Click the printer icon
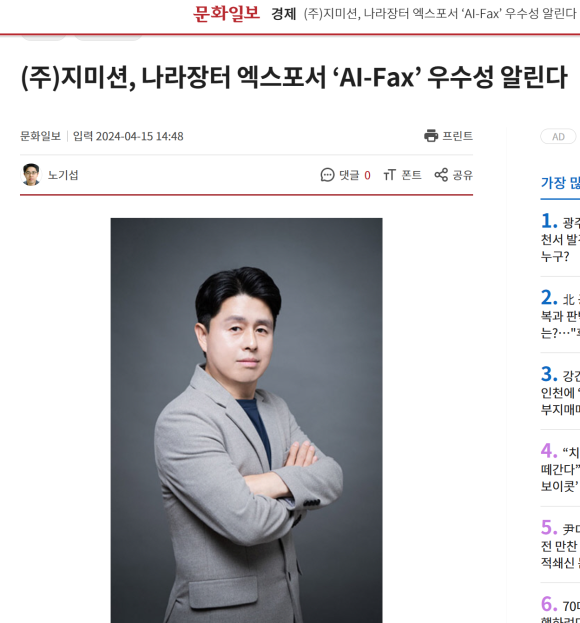This screenshot has height=623, width=580. pos(431,136)
